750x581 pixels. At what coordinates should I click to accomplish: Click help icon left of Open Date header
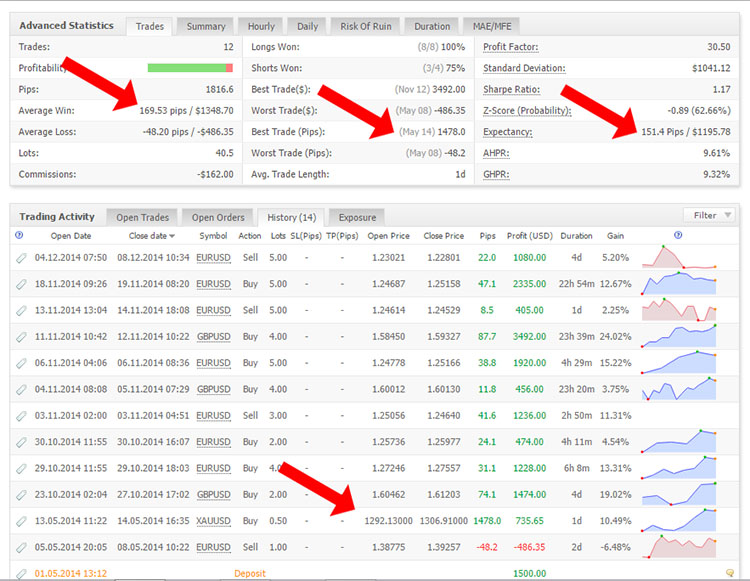19,235
